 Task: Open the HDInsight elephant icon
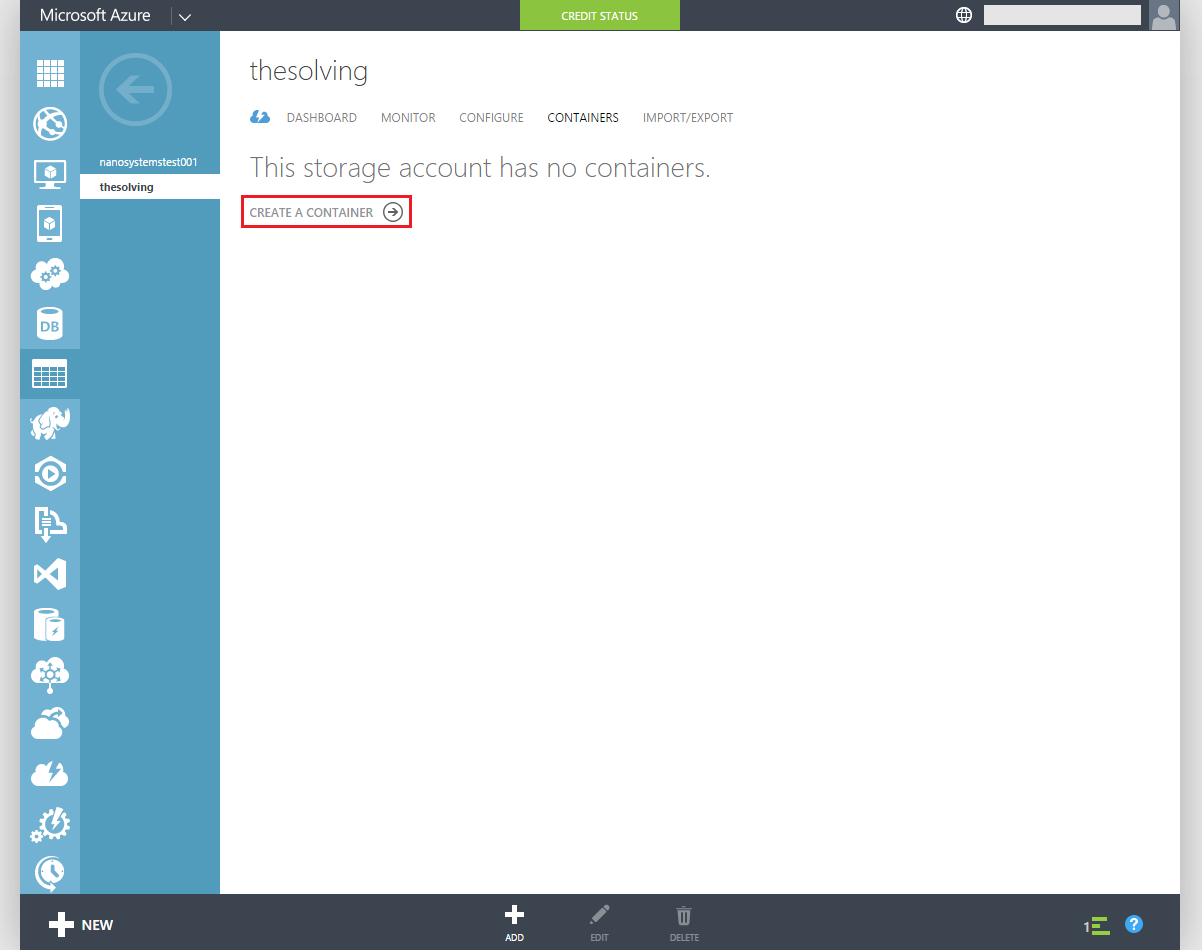tap(50, 424)
